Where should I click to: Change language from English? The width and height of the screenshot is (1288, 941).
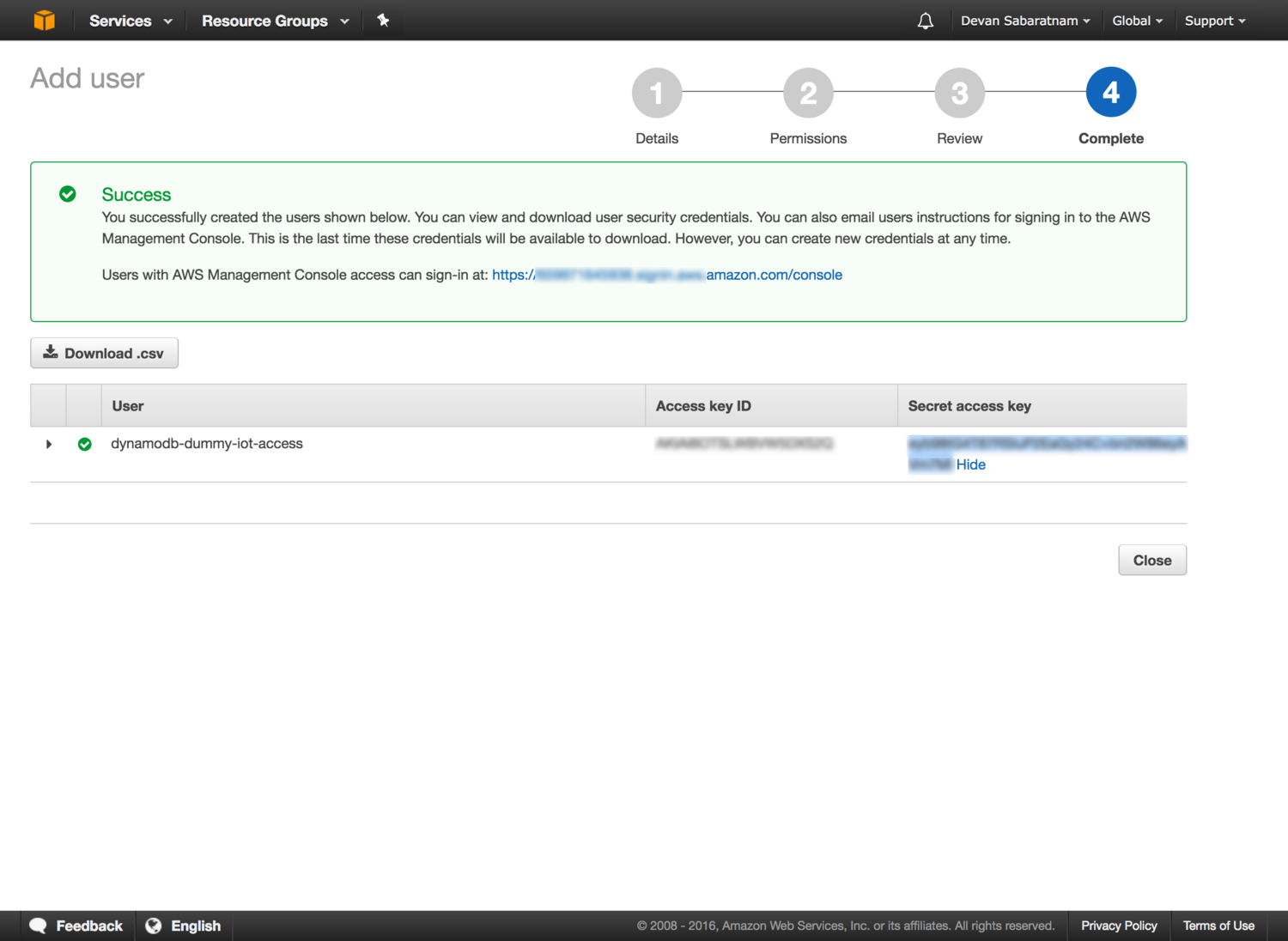(183, 926)
